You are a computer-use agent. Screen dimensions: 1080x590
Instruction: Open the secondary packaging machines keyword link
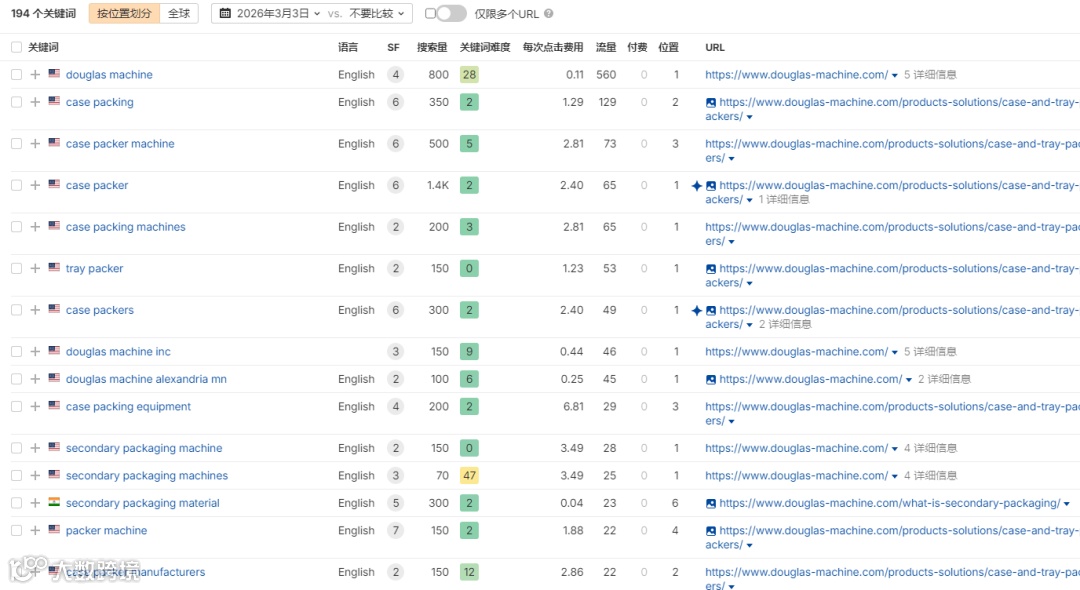point(147,475)
